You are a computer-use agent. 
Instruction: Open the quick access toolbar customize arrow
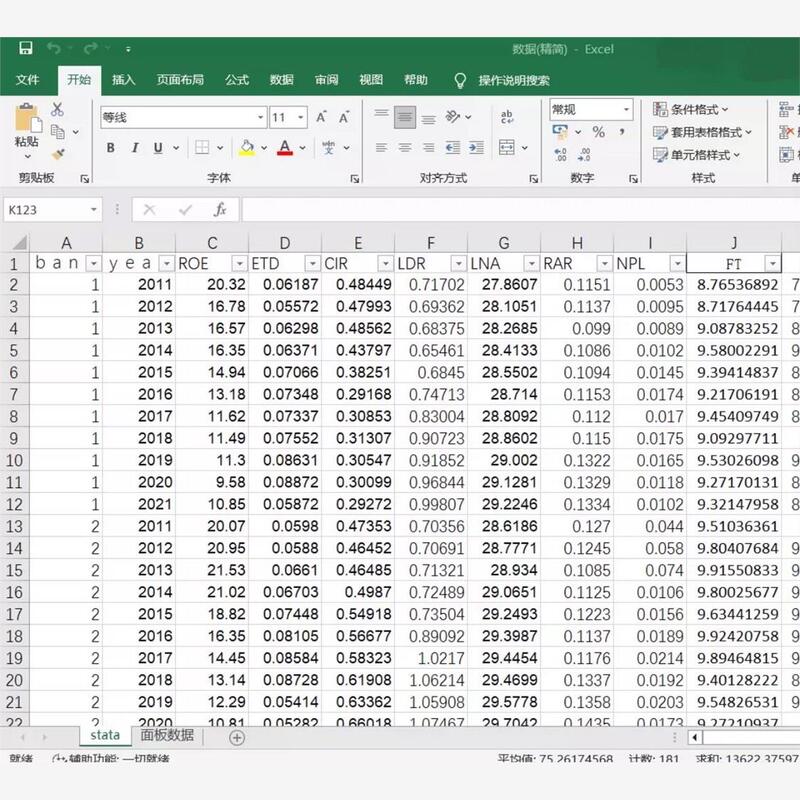[x=128, y=49]
